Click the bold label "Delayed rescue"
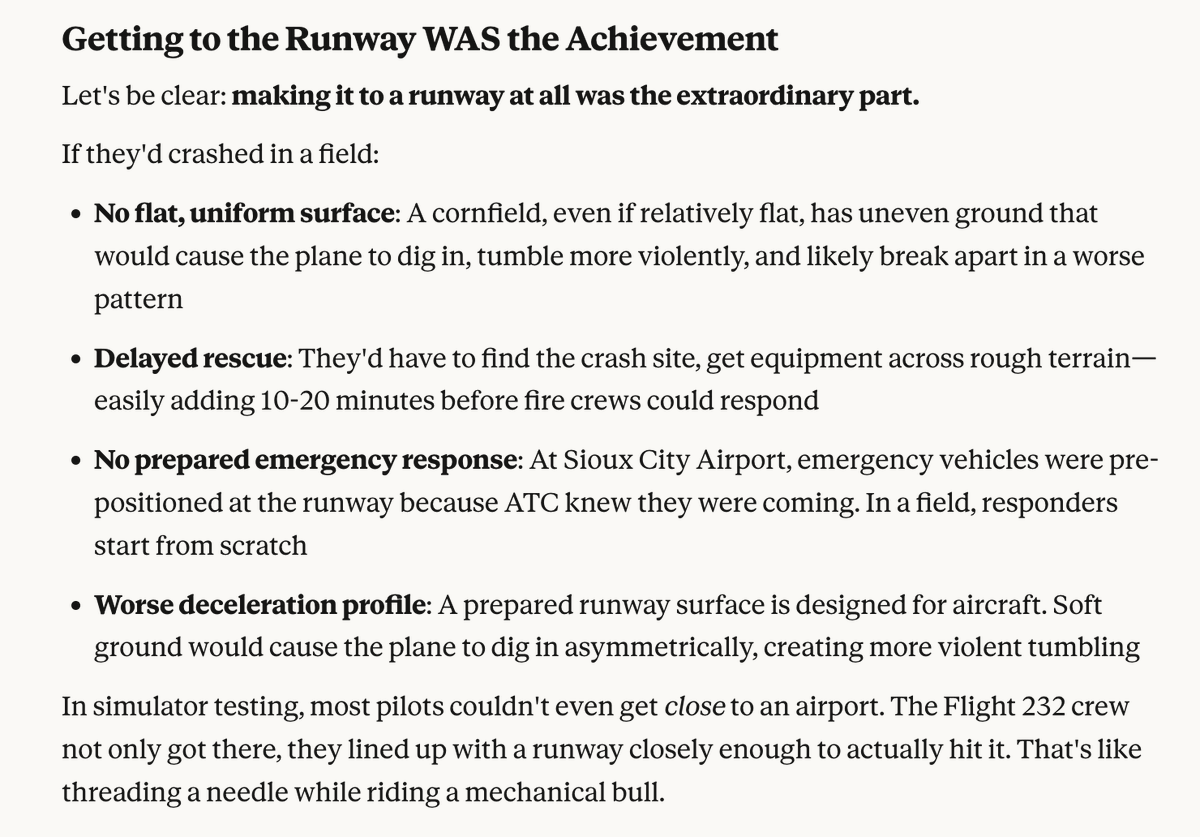 [x=190, y=358]
